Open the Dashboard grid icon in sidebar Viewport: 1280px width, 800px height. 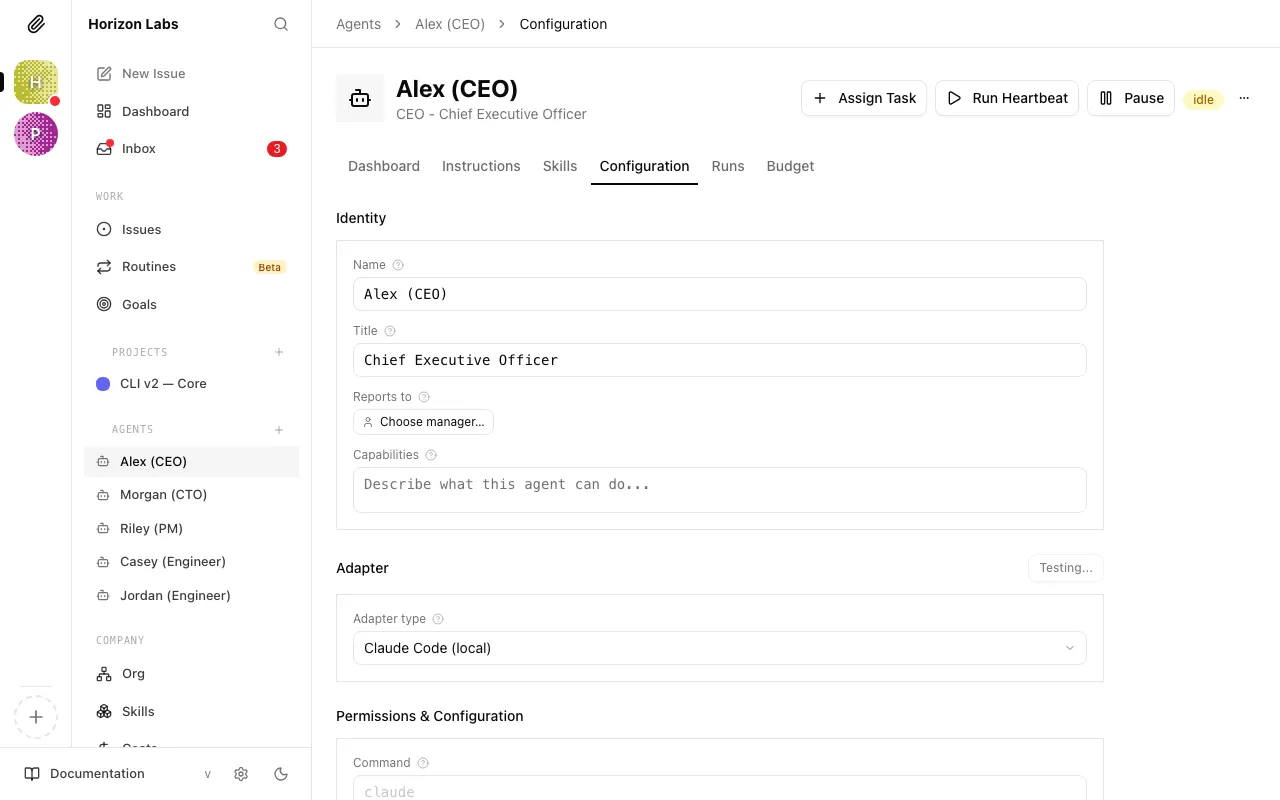coord(104,111)
